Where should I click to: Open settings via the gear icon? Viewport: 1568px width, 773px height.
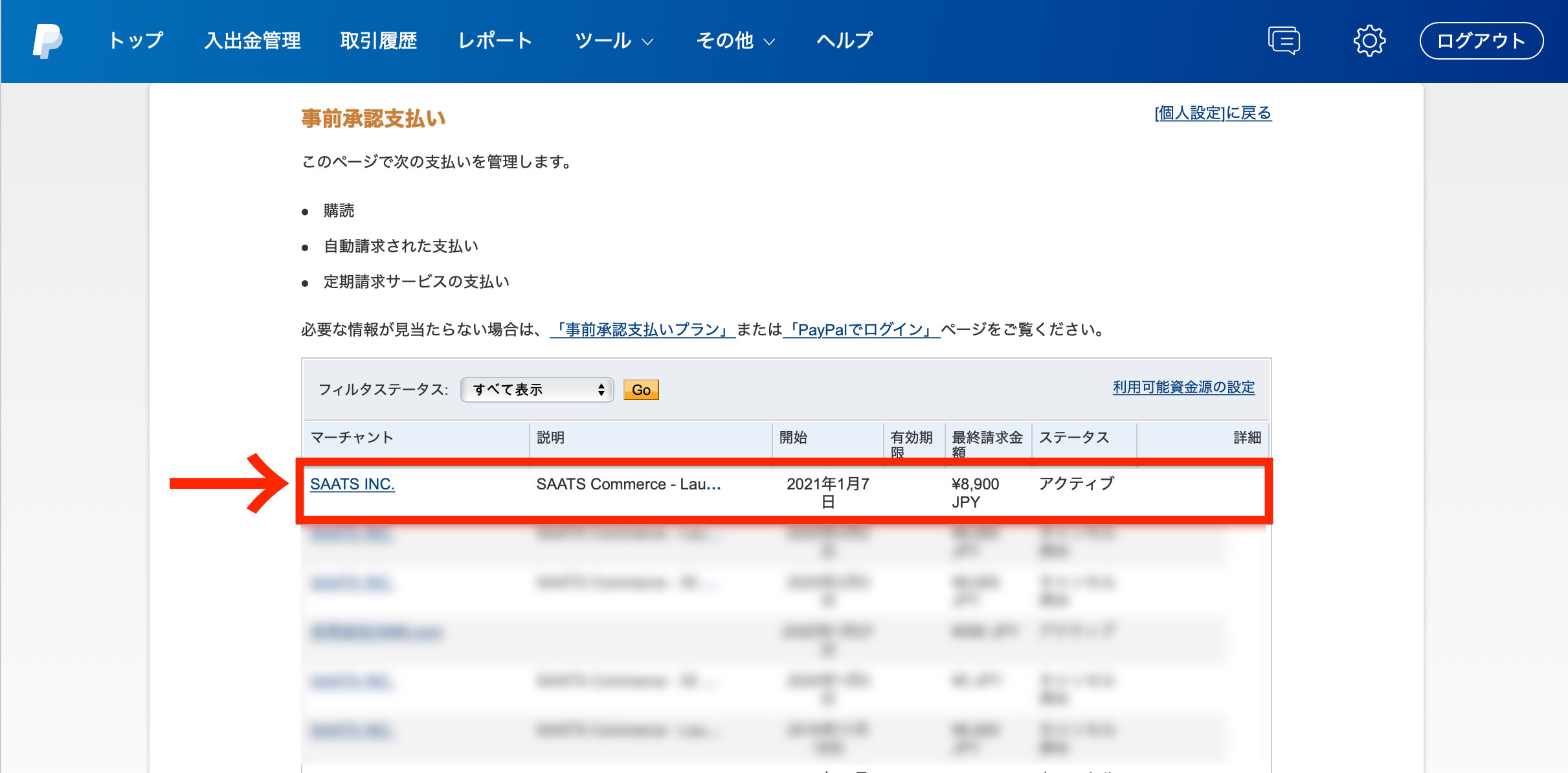click(x=1369, y=41)
